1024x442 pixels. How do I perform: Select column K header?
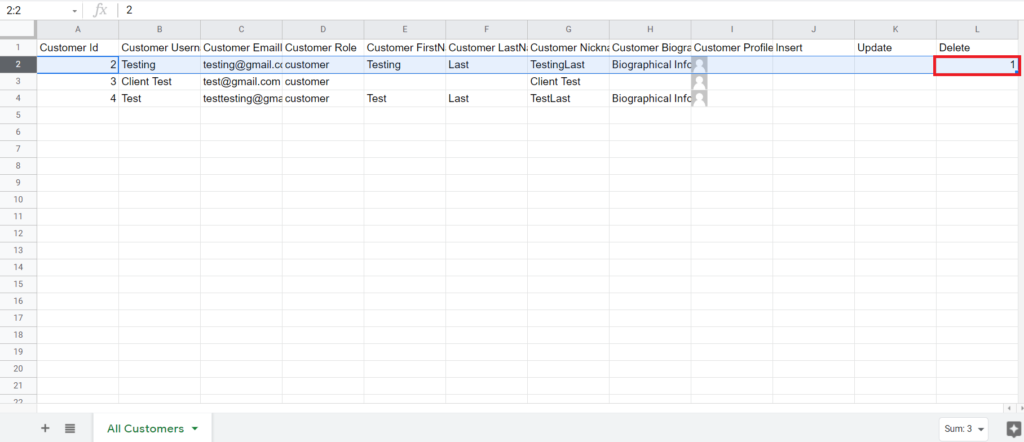[x=895, y=29]
